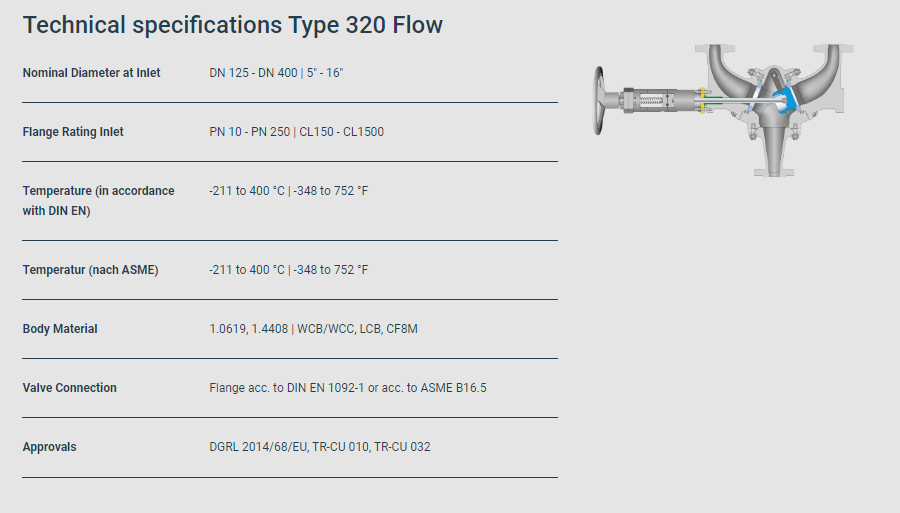Click the DGRL 2014/68/EU approvals value
The height and width of the screenshot is (513, 900).
(319, 447)
